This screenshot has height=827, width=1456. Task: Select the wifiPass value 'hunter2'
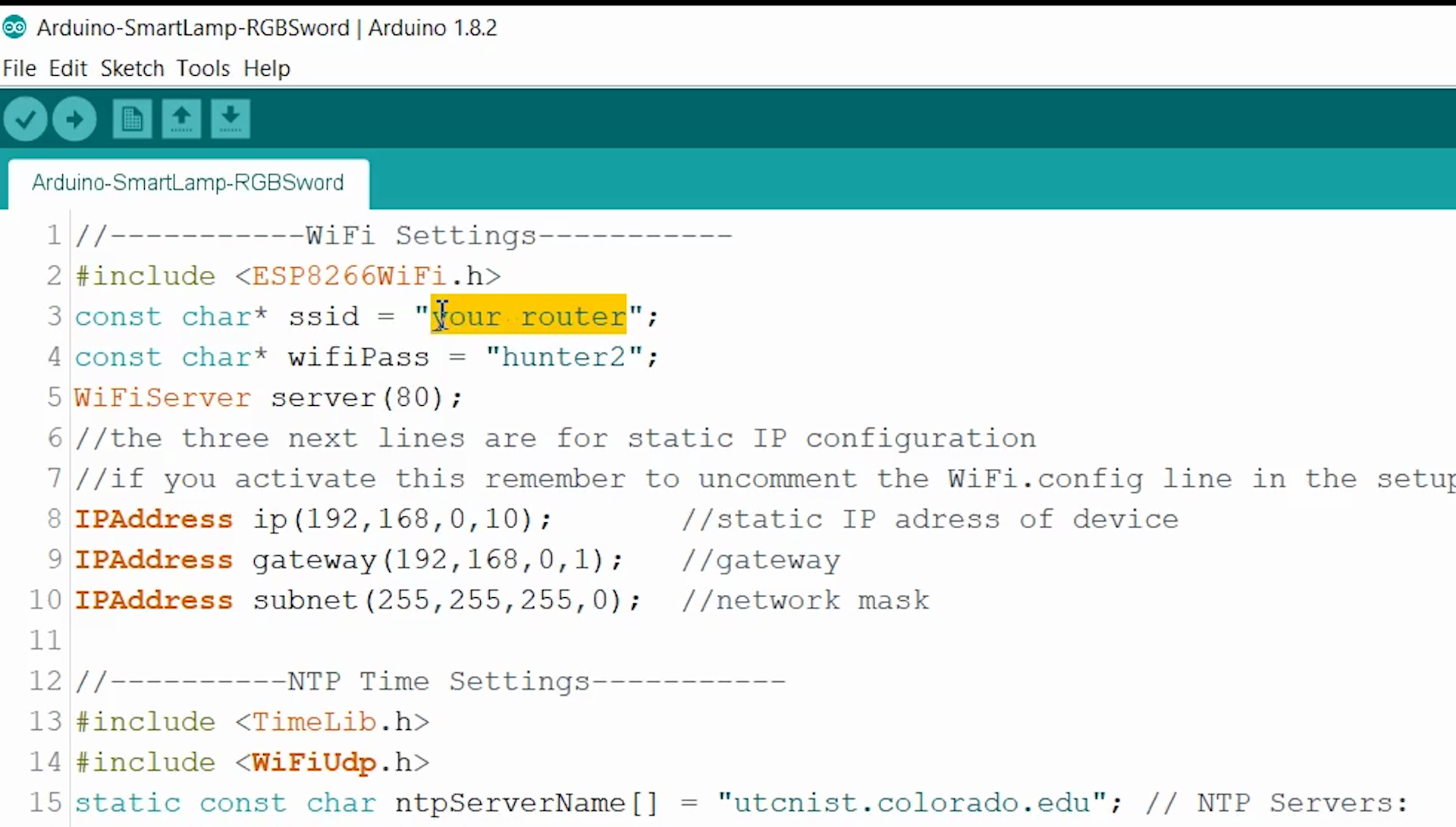562,357
